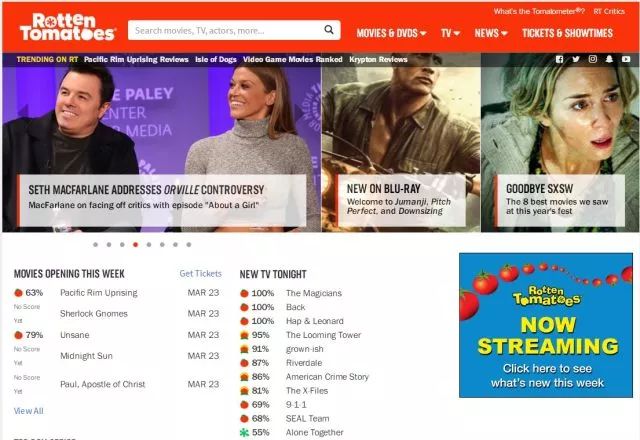640x440 pixels.
Task: Click the previous slide arrow on carousel
Action: [x=22, y=112]
